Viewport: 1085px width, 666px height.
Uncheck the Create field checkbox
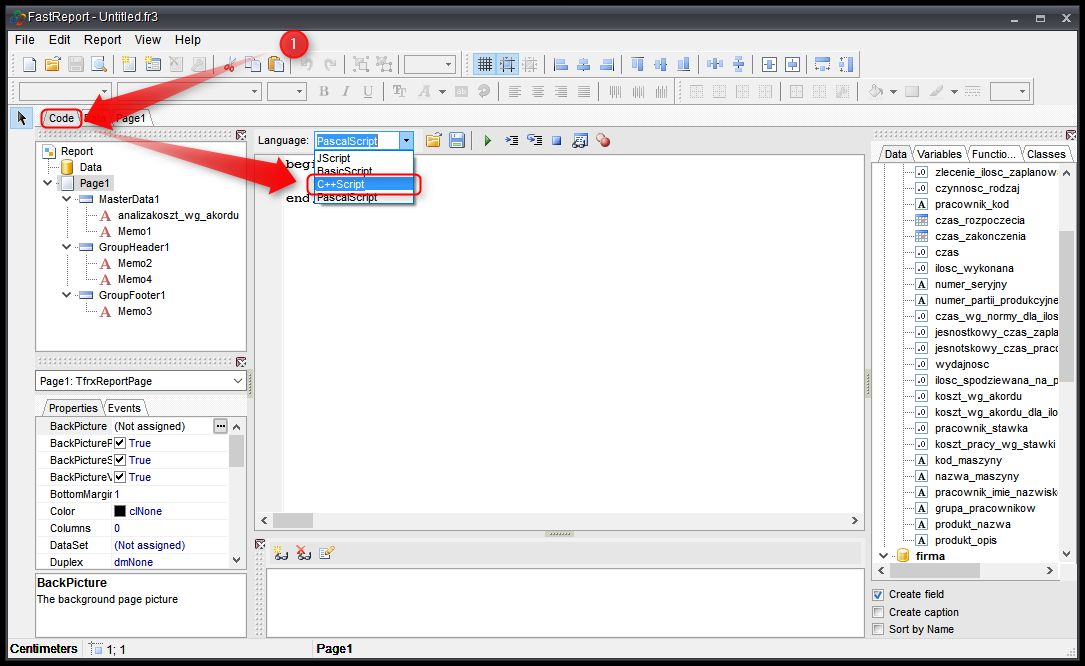[878, 595]
